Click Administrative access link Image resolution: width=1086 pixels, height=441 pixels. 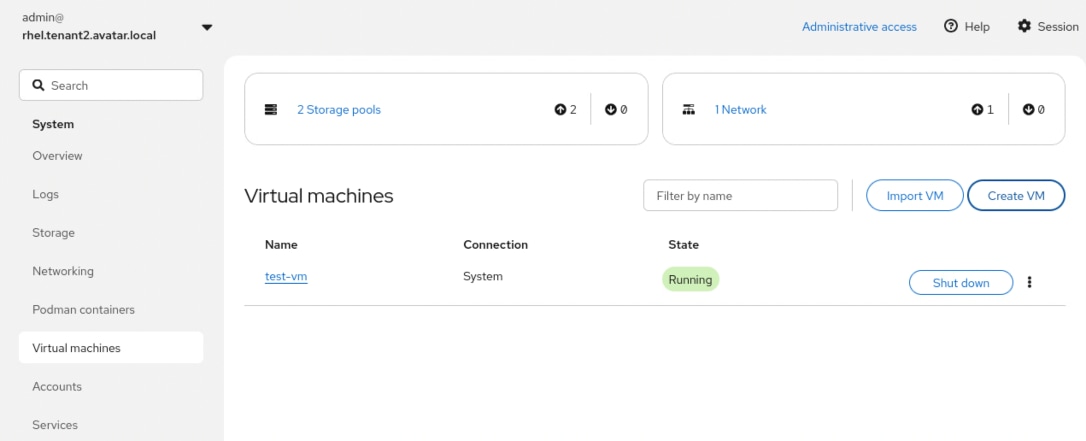coord(859,26)
